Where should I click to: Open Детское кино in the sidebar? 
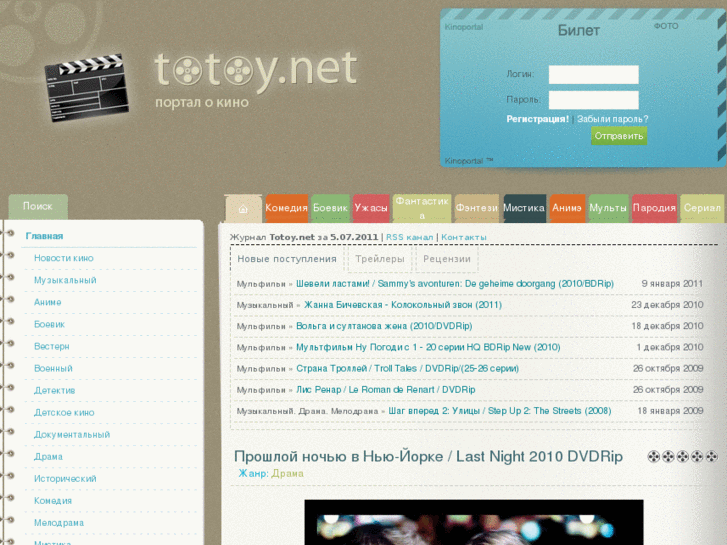[64, 413]
